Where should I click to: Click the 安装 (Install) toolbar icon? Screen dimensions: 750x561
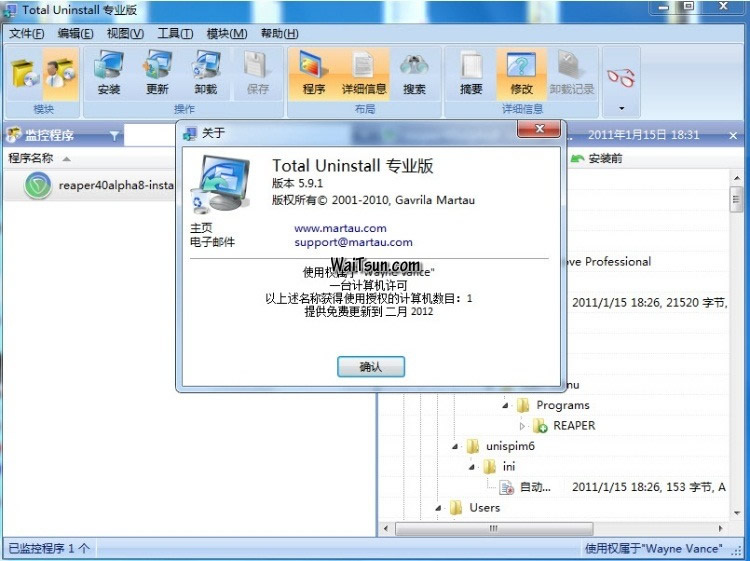109,73
